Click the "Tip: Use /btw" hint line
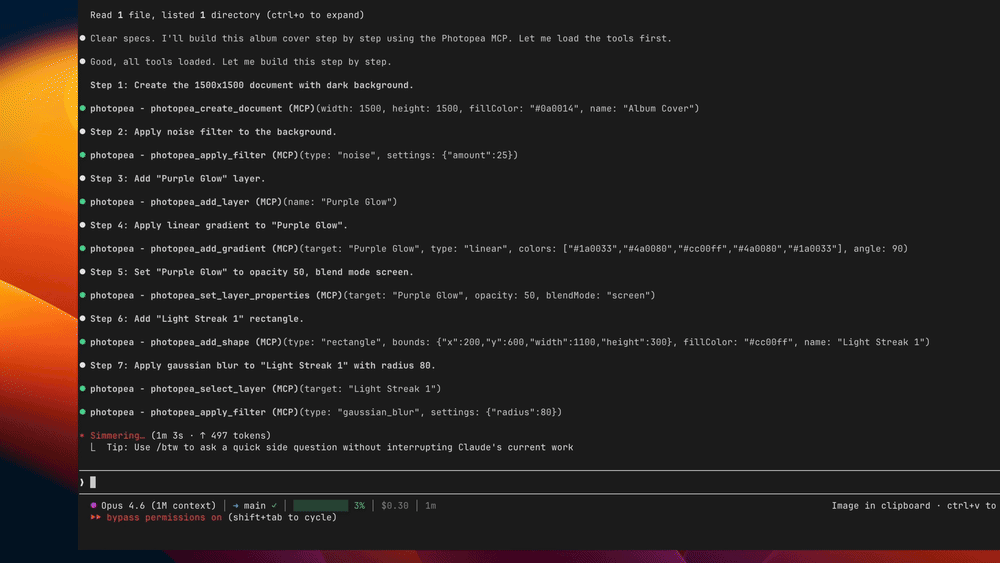Image resolution: width=1000 pixels, height=563 pixels. point(340,447)
